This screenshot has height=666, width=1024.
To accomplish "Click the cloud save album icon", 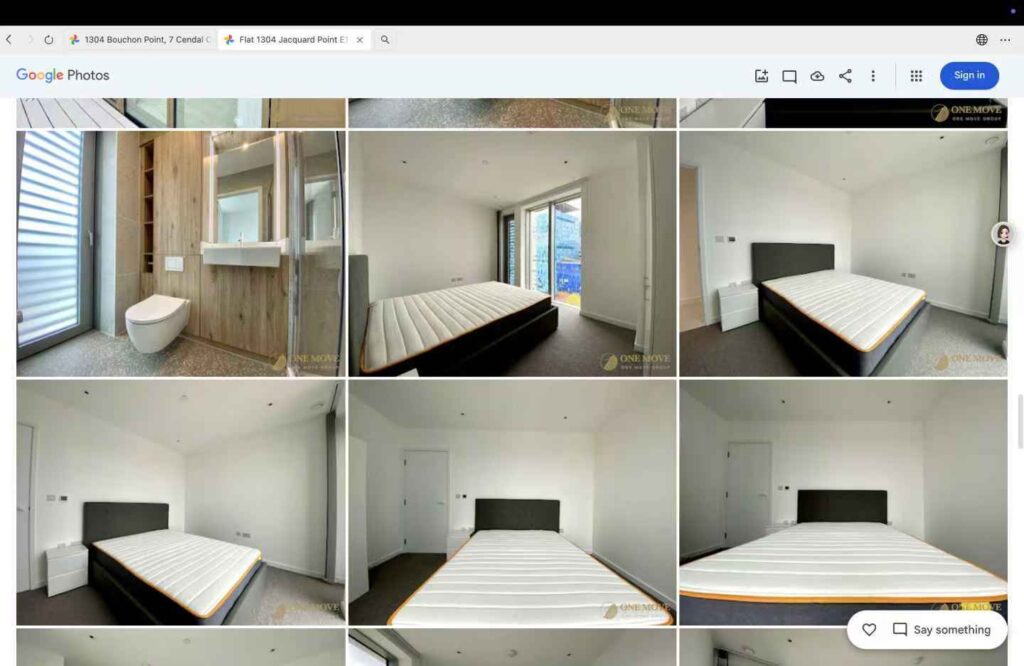I will (x=817, y=76).
